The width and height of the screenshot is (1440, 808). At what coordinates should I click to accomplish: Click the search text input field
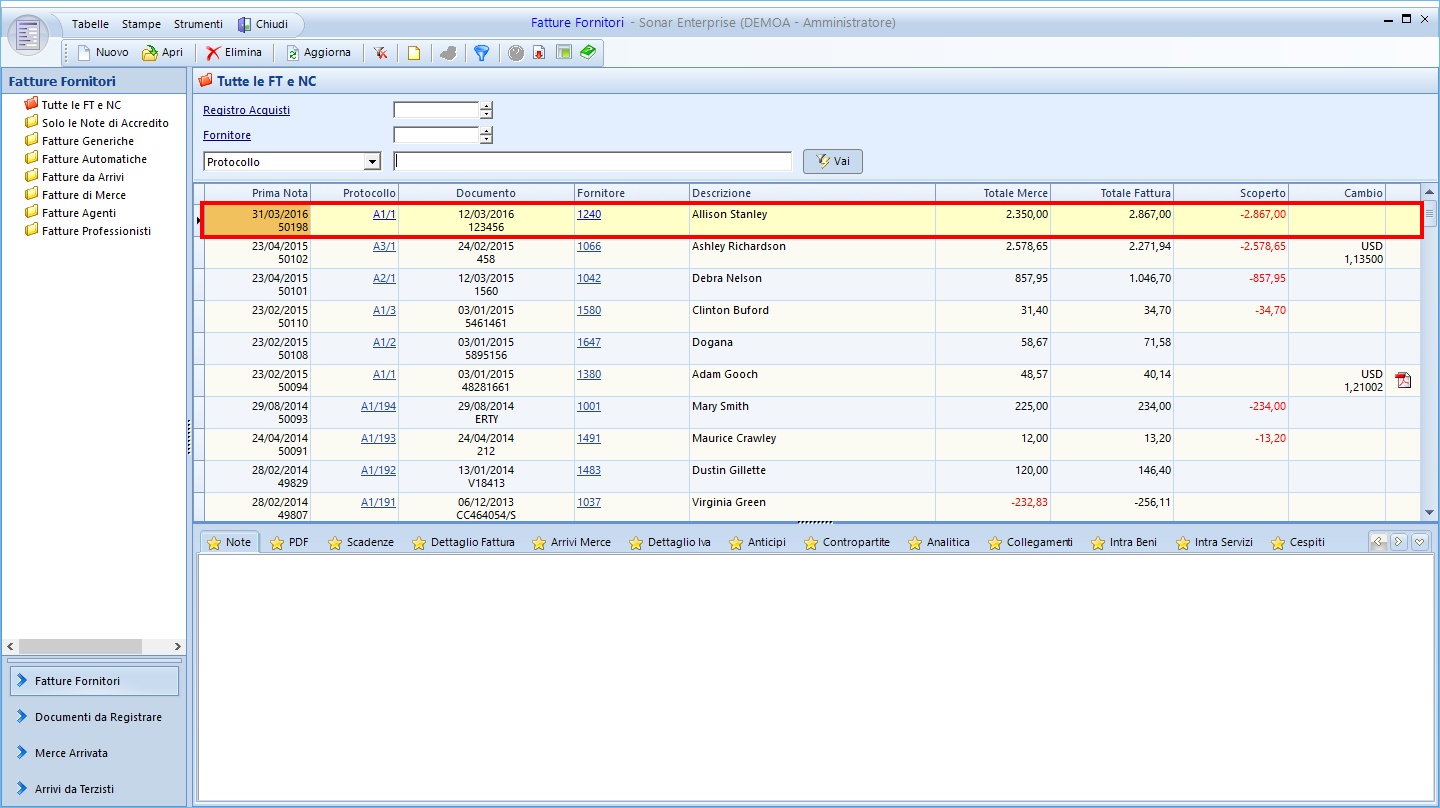point(592,162)
